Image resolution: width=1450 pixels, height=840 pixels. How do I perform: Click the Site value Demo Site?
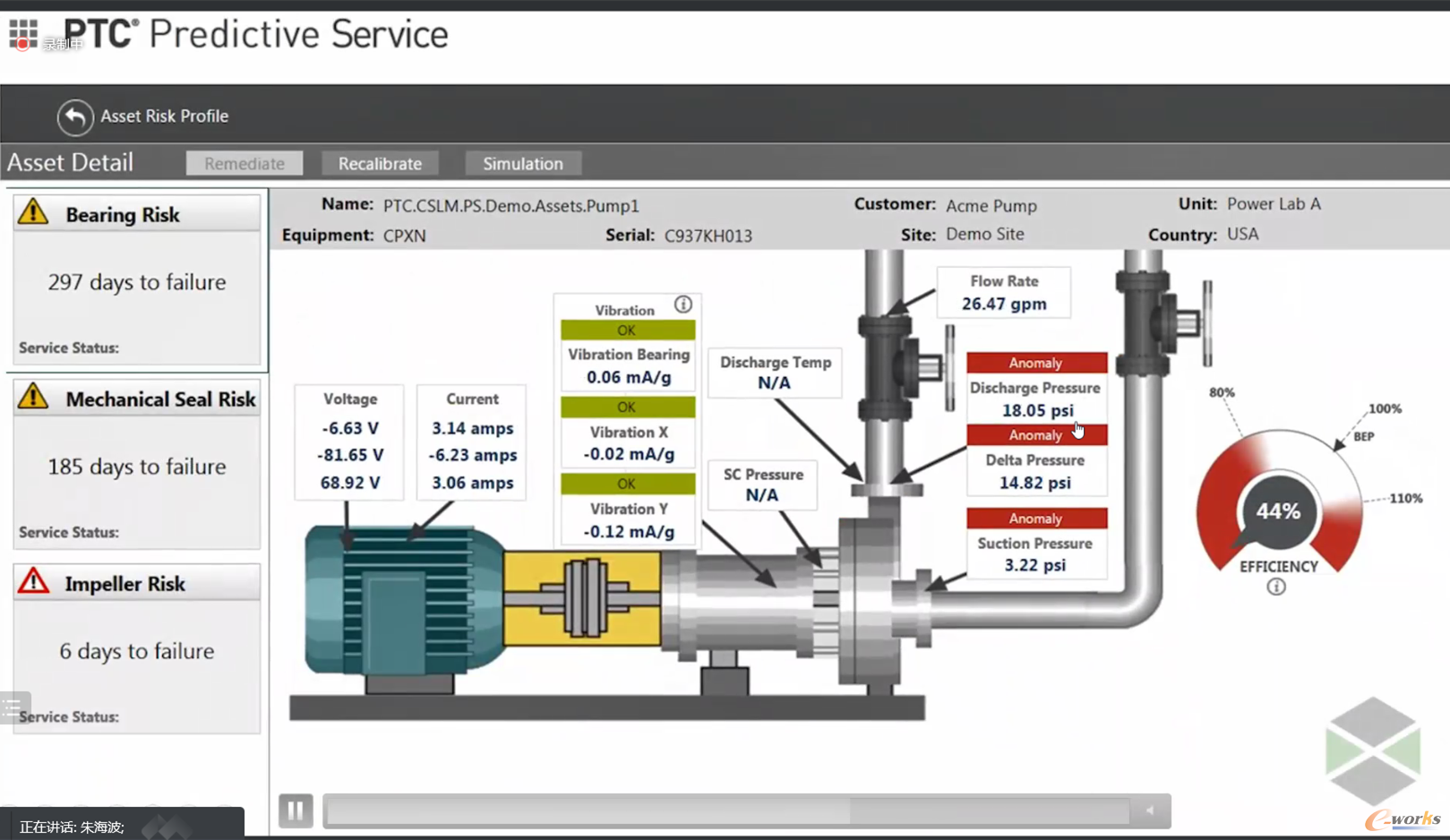tap(985, 235)
